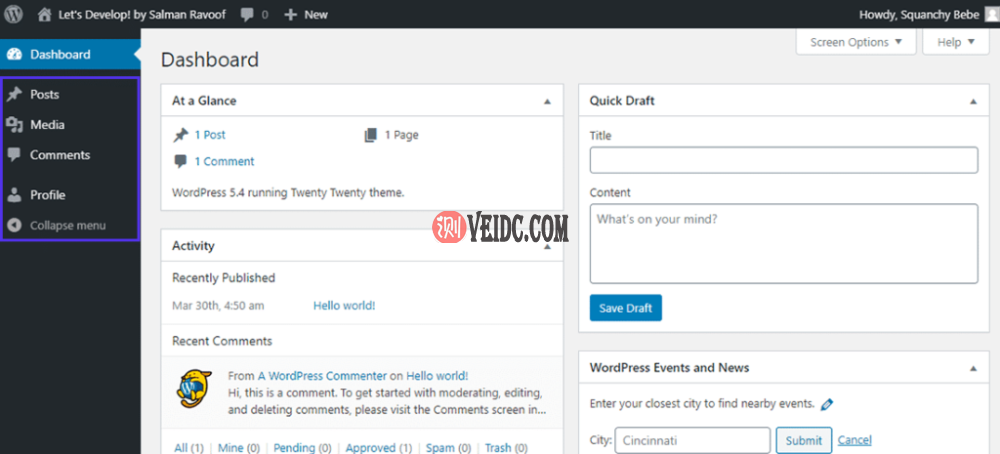Open Media in the sidebar menu
The image size is (1000, 454).
[47, 125]
